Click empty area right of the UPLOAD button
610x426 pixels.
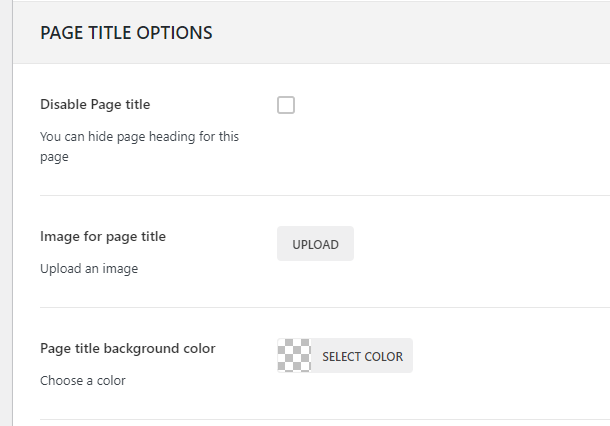tap(480, 244)
